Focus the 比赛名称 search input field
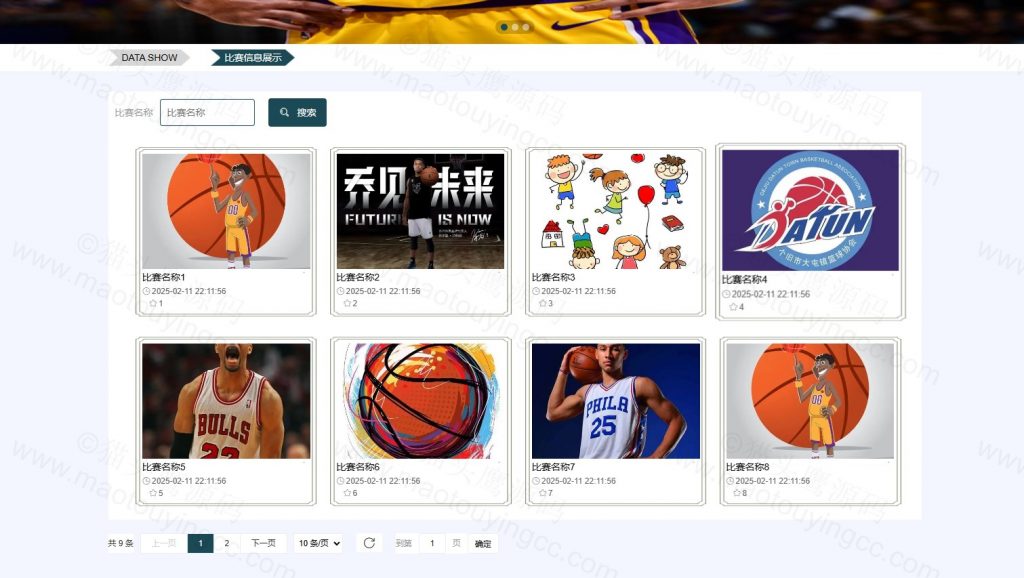This screenshot has width=1024, height=578. coord(207,112)
